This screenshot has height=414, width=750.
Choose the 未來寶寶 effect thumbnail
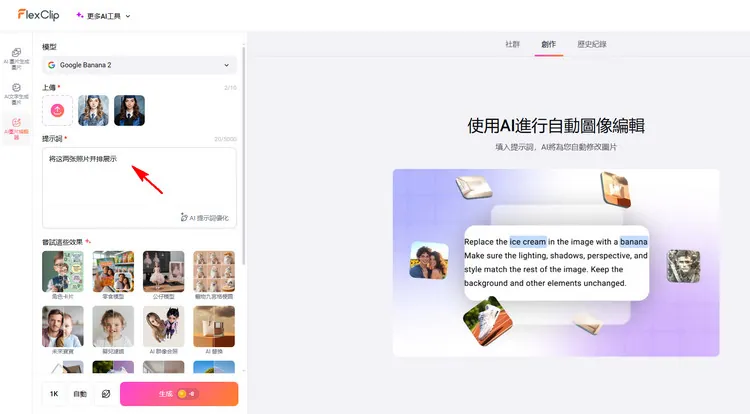click(x=63, y=328)
